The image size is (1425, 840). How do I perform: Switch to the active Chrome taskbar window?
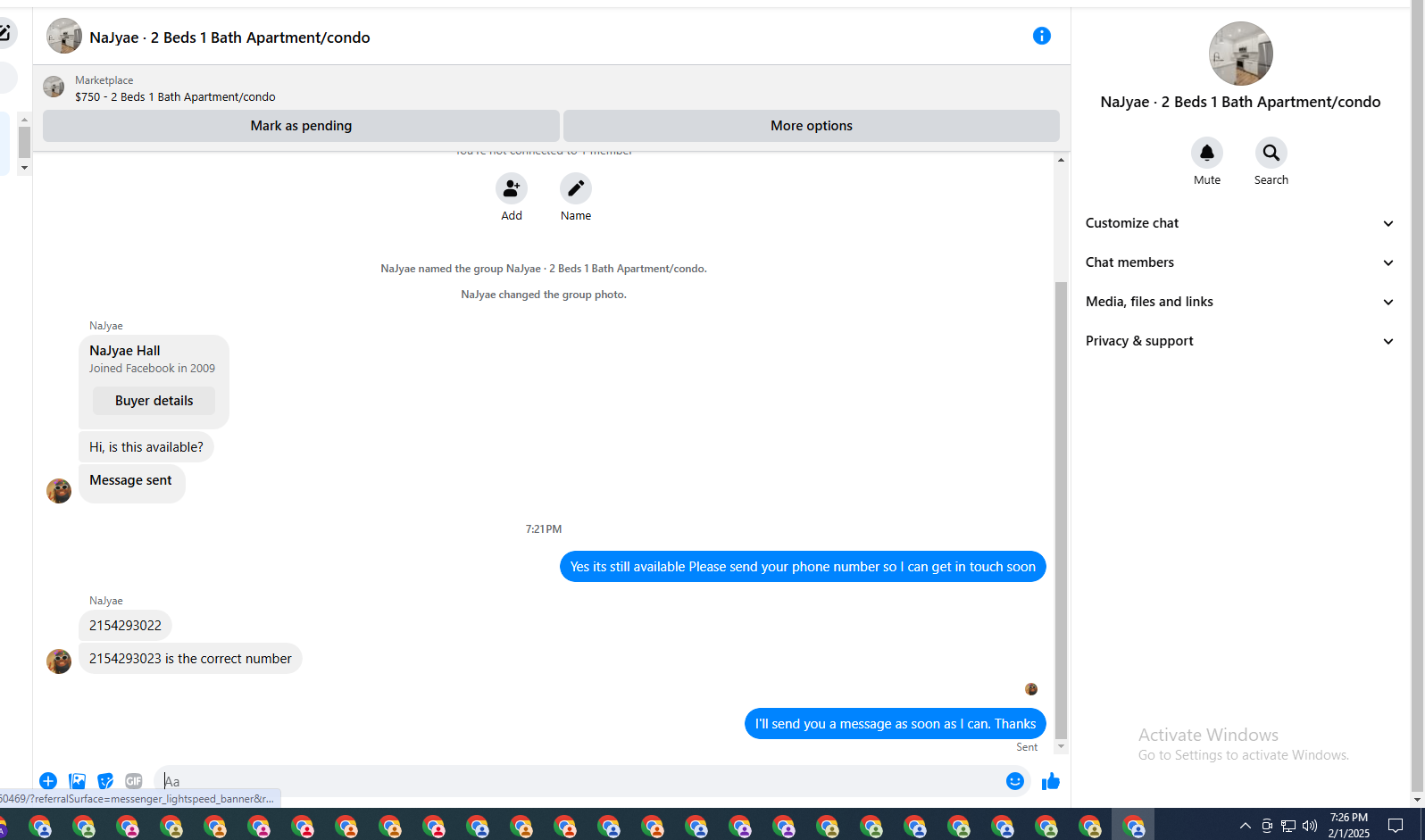(x=1134, y=826)
